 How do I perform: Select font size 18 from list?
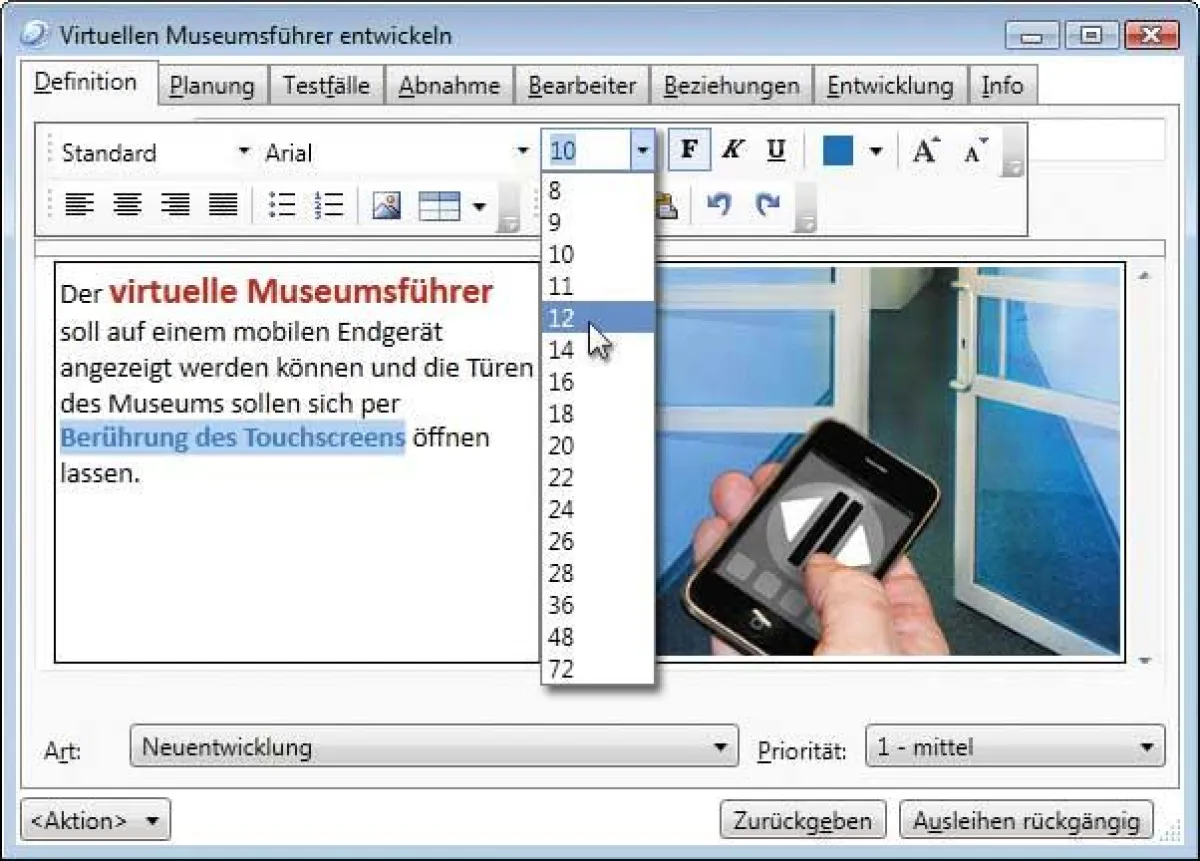click(598, 414)
